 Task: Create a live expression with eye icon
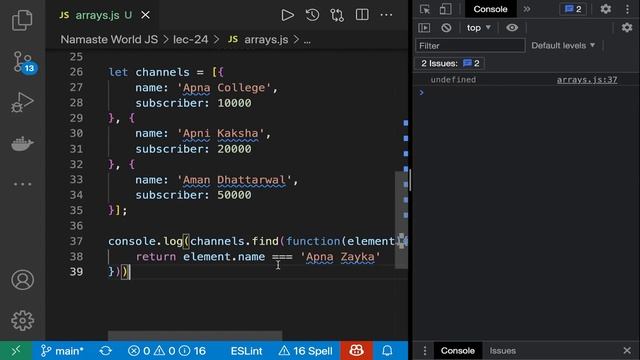click(512, 28)
